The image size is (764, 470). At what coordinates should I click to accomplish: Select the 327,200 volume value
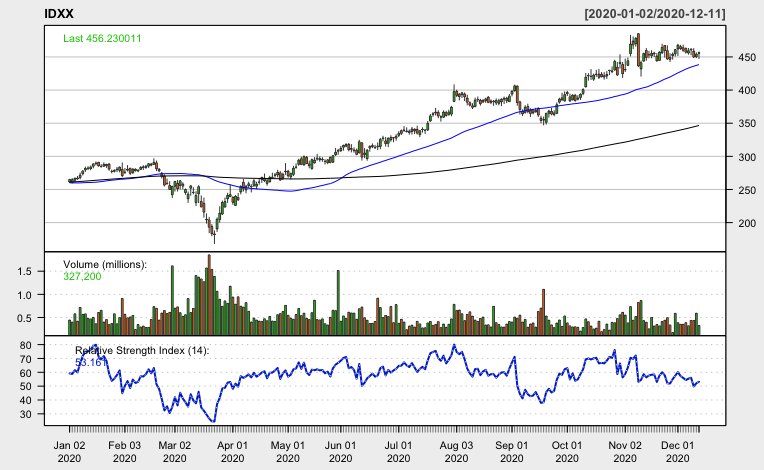(x=82, y=277)
